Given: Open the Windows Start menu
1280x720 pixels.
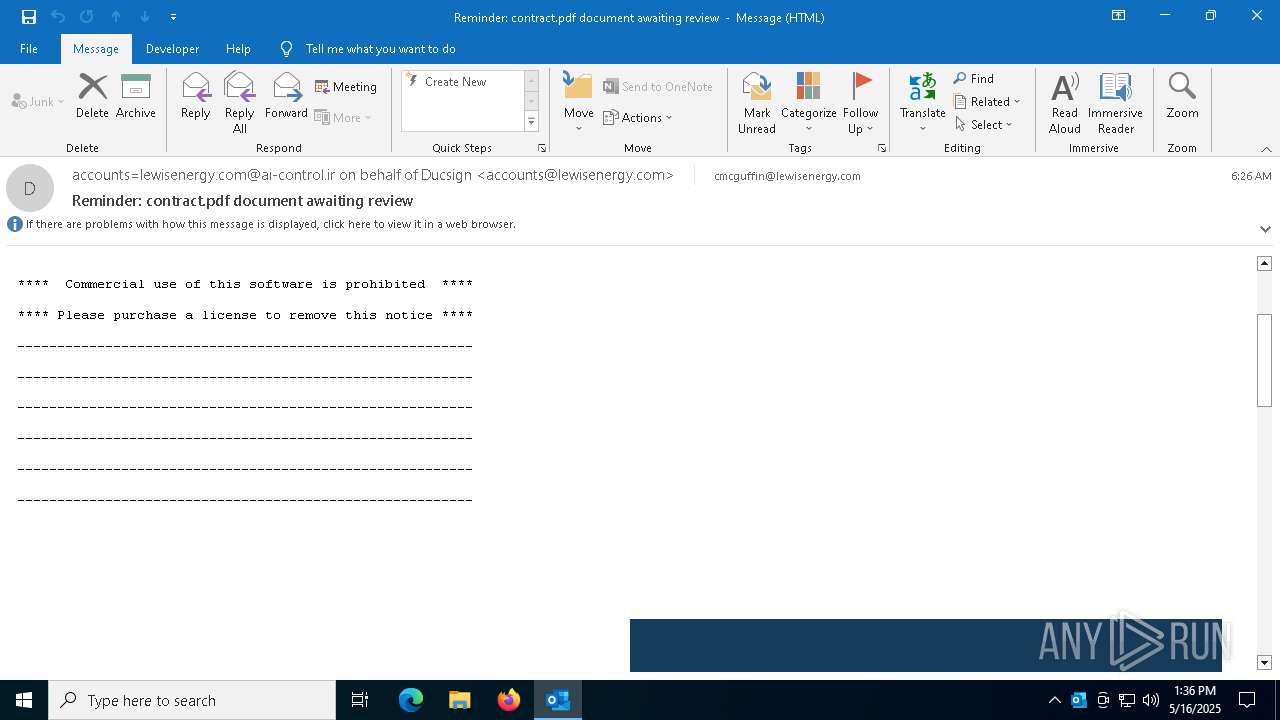Looking at the screenshot, I should [24, 700].
